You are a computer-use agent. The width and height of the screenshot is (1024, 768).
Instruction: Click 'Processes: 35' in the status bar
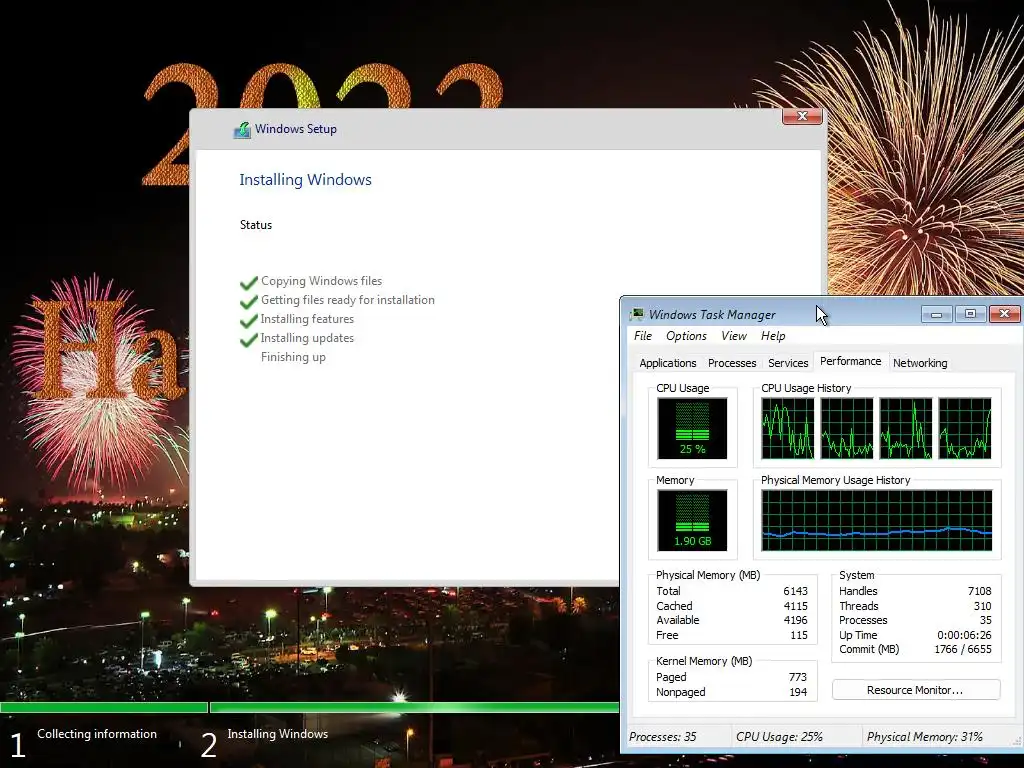click(662, 737)
